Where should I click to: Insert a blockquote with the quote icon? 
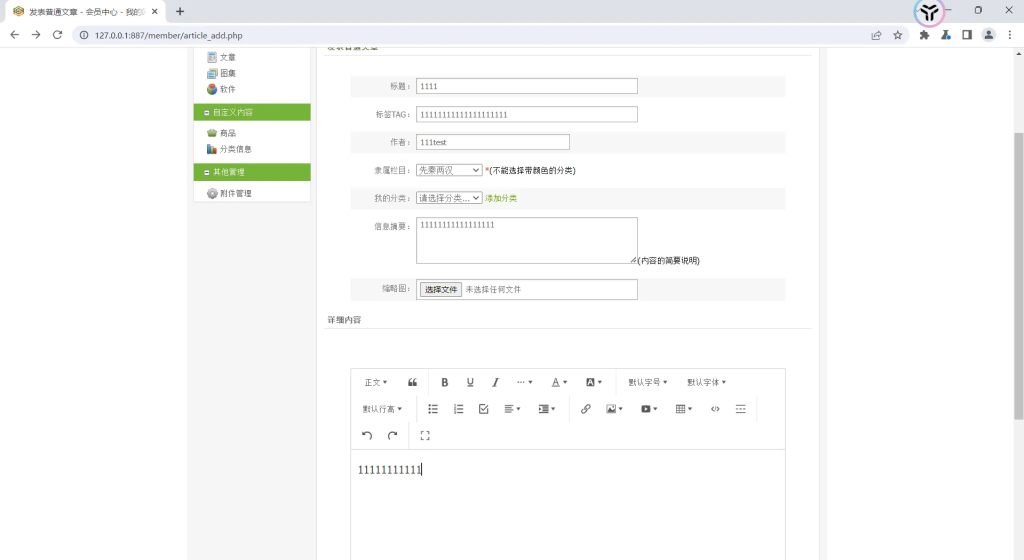[412, 382]
